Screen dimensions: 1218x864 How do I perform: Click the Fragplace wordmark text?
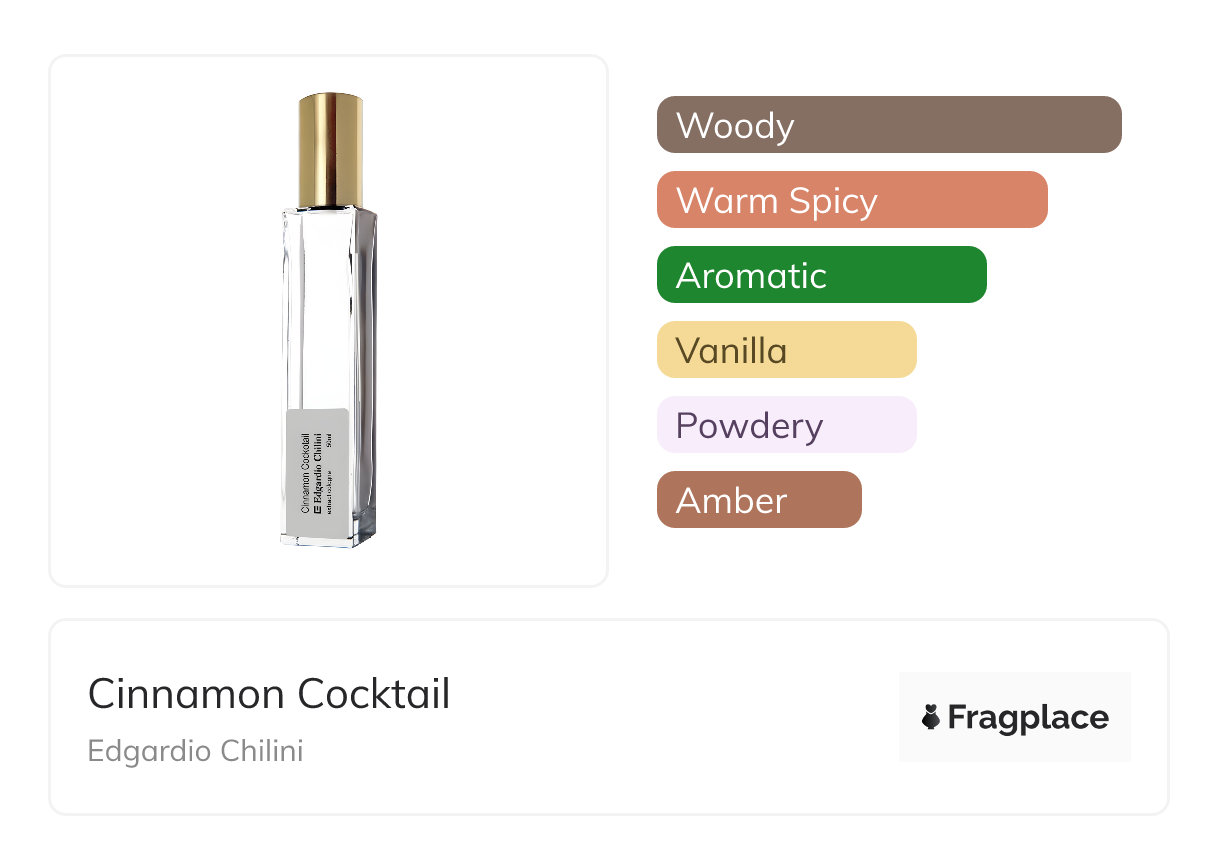coord(1028,718)
